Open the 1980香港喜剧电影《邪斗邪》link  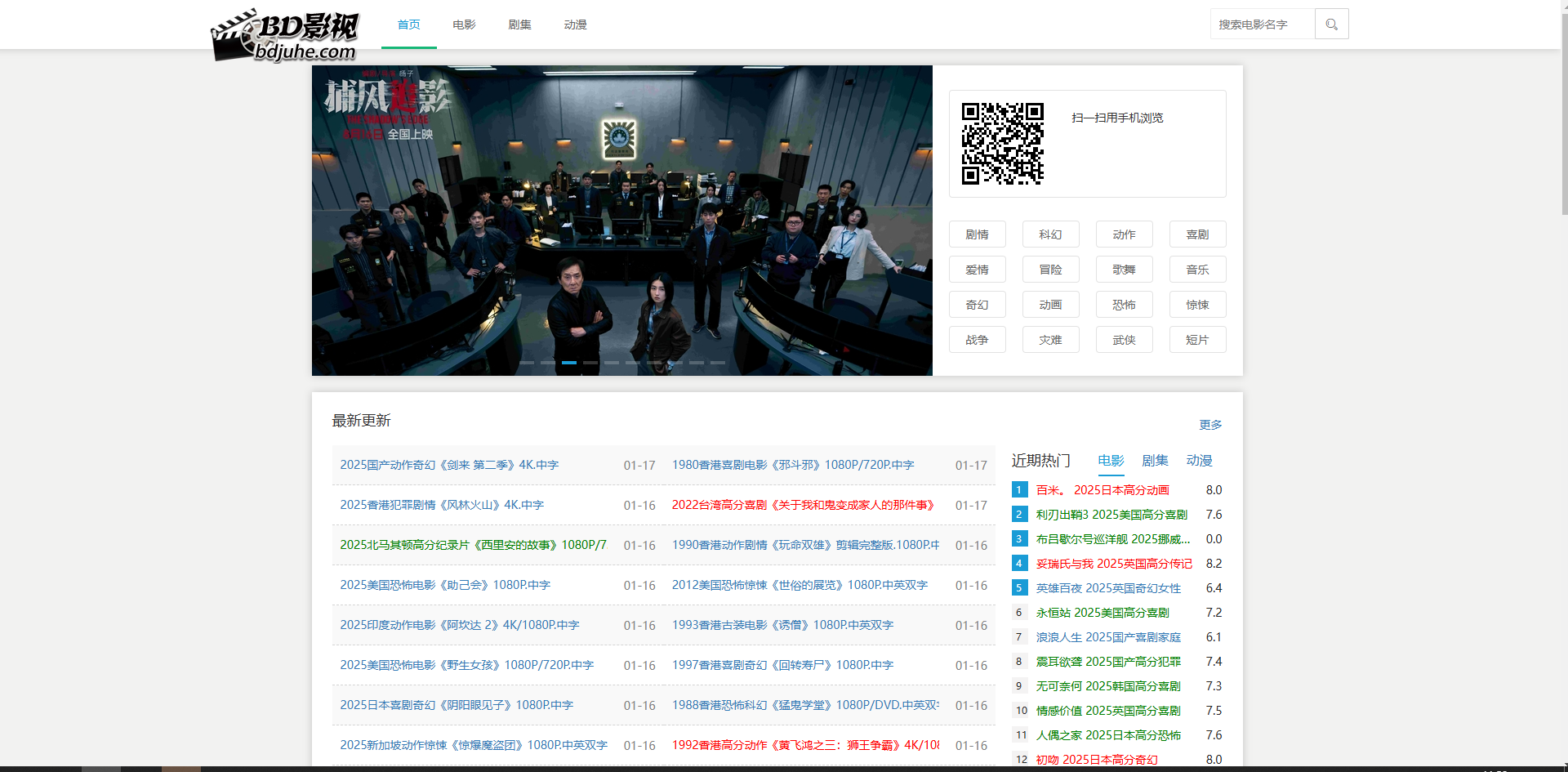792,465
